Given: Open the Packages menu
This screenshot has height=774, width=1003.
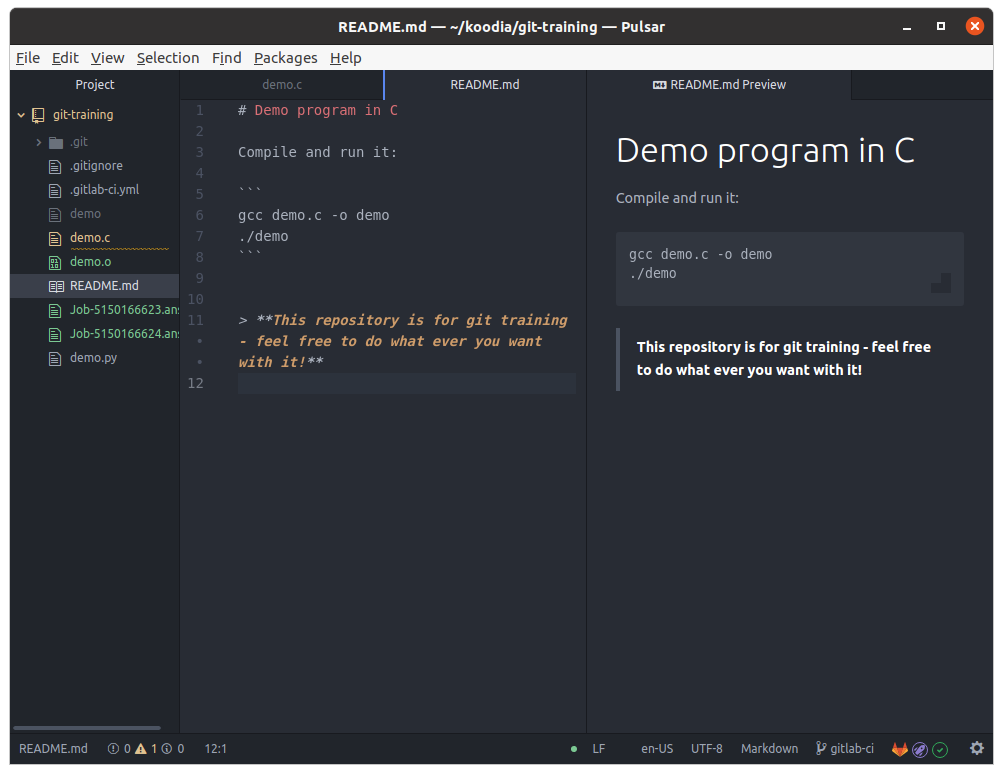Looking at the screenshot, I should [x=286, y=58].
